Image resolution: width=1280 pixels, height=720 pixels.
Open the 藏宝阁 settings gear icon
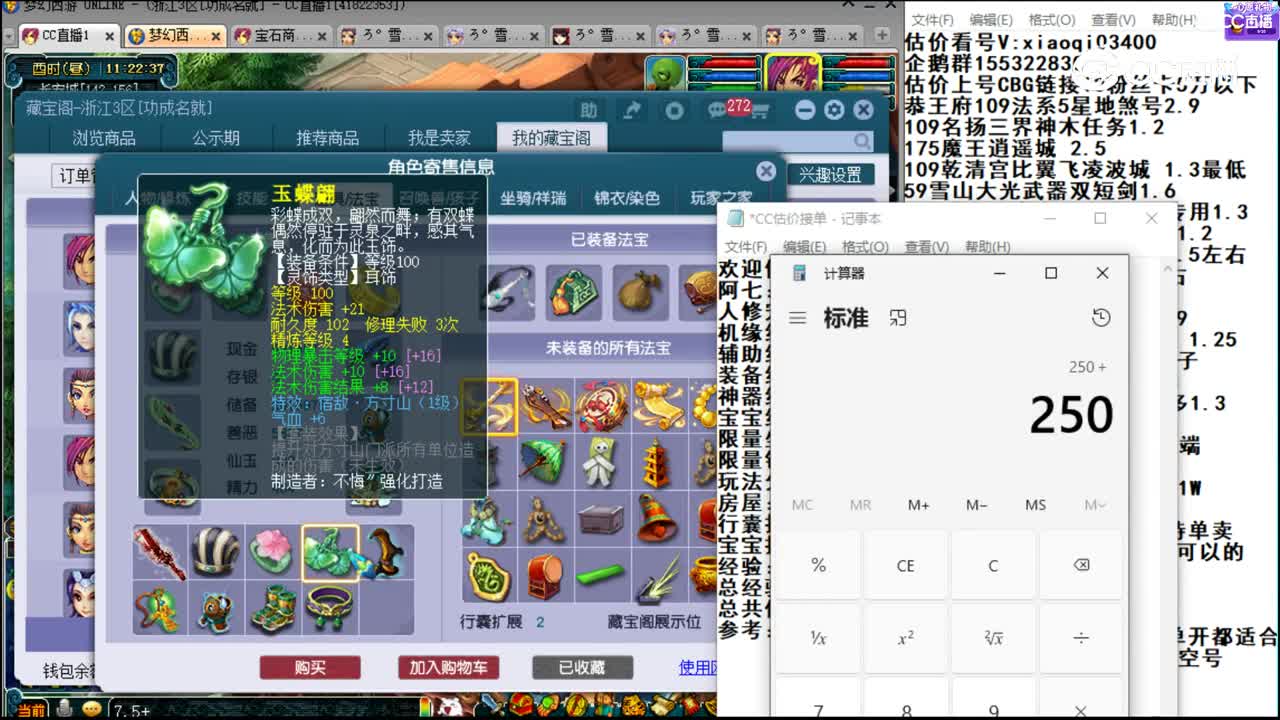coord(834,110)
